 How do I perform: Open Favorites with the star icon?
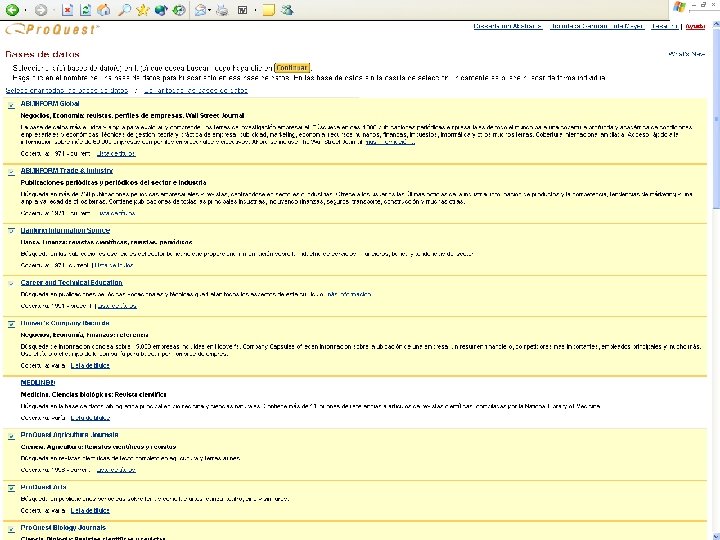[x=142, y=10]
